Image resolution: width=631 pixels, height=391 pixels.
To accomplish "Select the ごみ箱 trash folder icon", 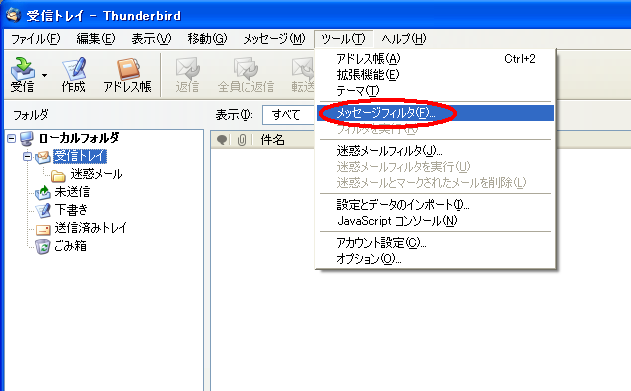I will [43, 246].
